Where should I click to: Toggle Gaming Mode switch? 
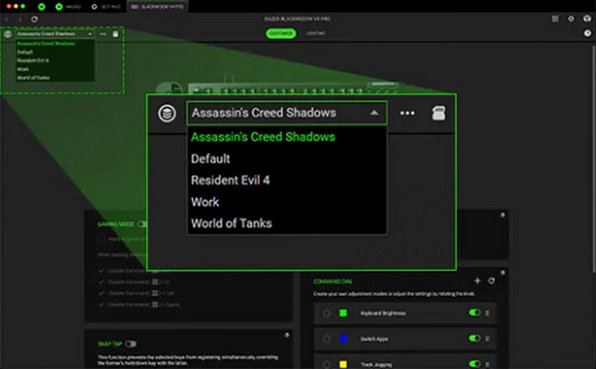pyautogui.click(x=142, y=224)
